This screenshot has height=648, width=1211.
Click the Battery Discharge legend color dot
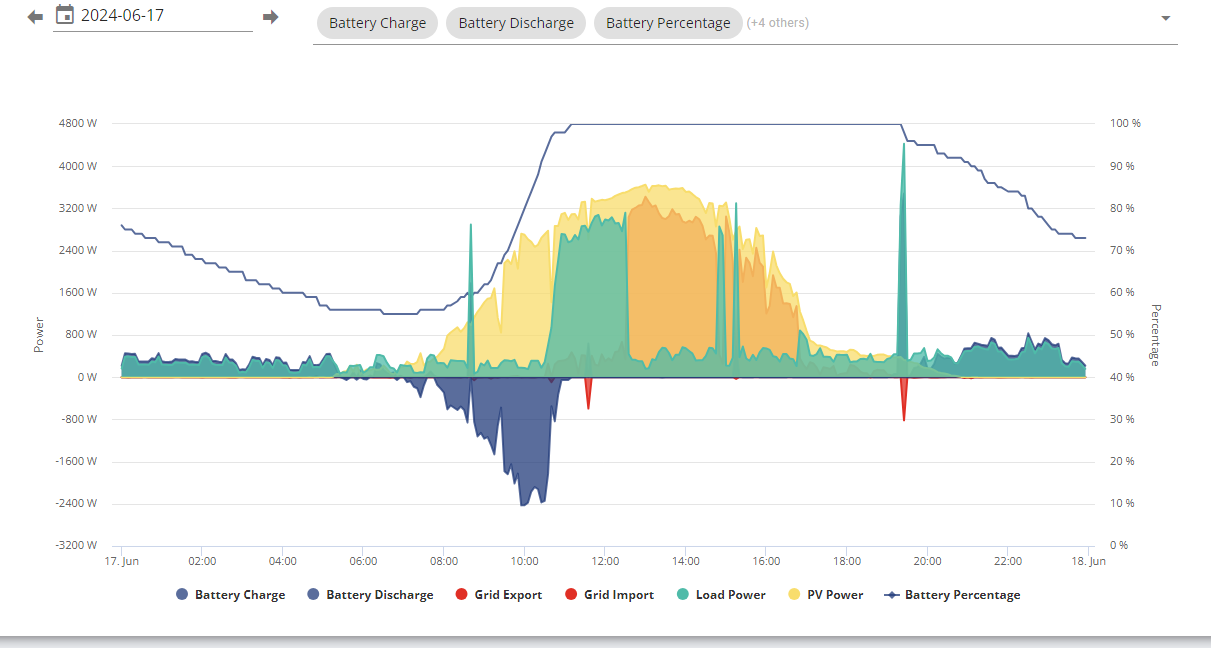pyautogui.click(x=313, y=595)
